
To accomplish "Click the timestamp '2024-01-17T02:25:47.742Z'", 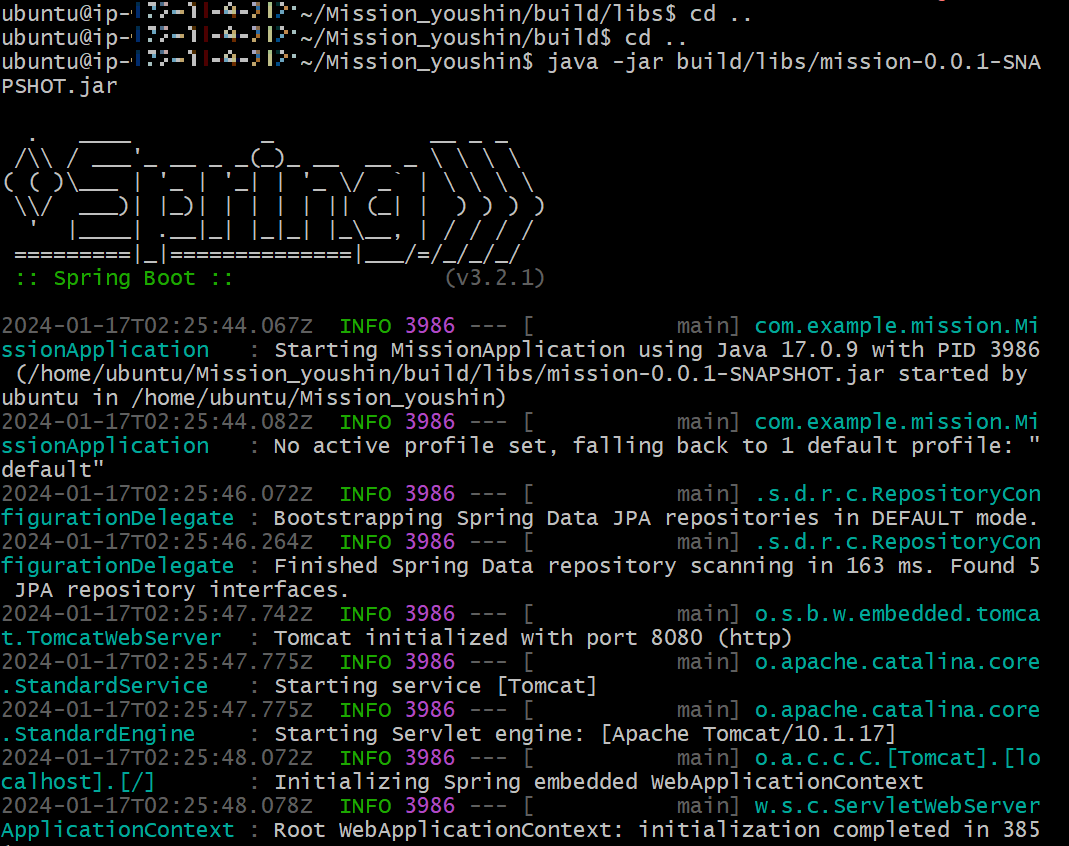I will [157, 614].
